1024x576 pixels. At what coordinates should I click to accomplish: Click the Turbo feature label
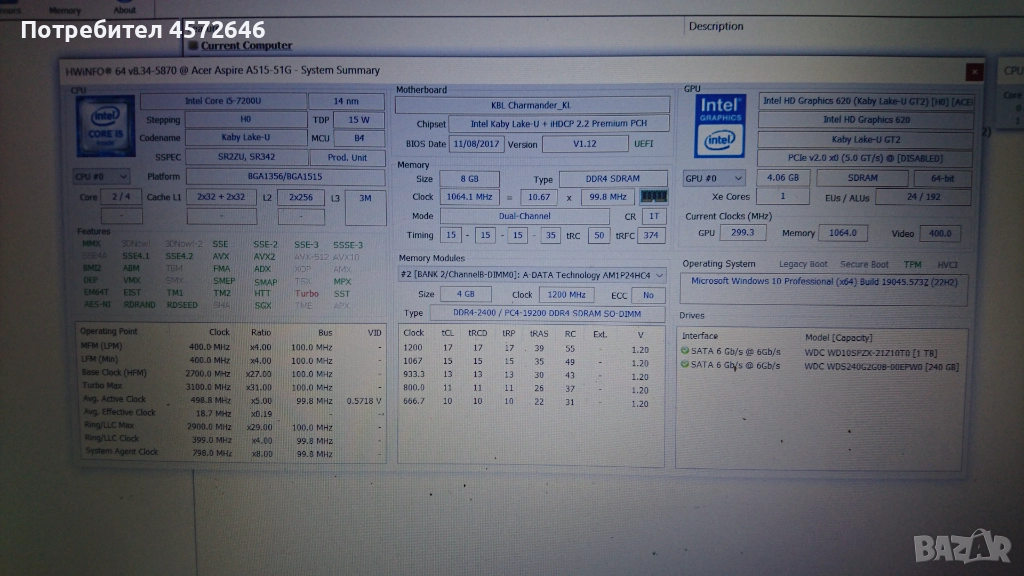(x=306, y=294)
